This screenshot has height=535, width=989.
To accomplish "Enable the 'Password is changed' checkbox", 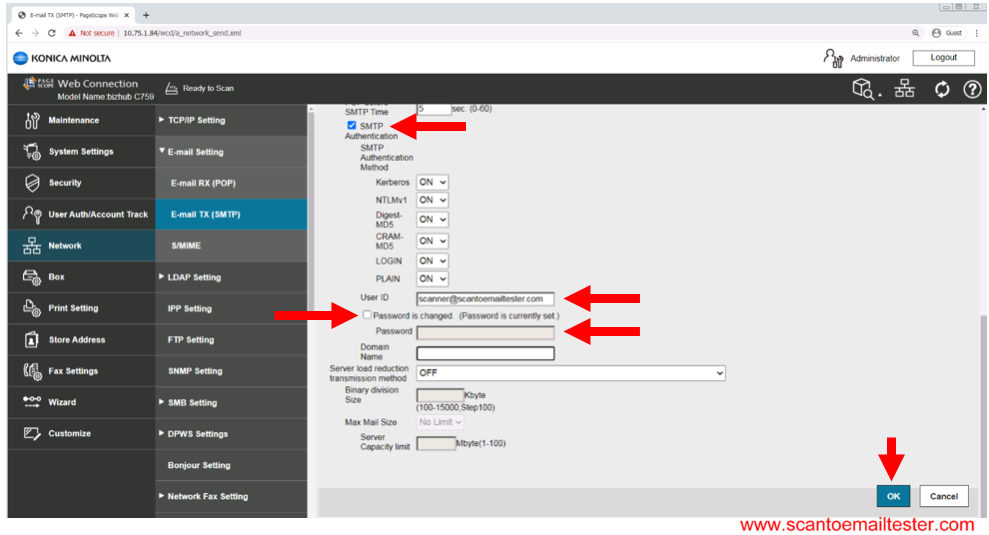I will click(367, 315).
